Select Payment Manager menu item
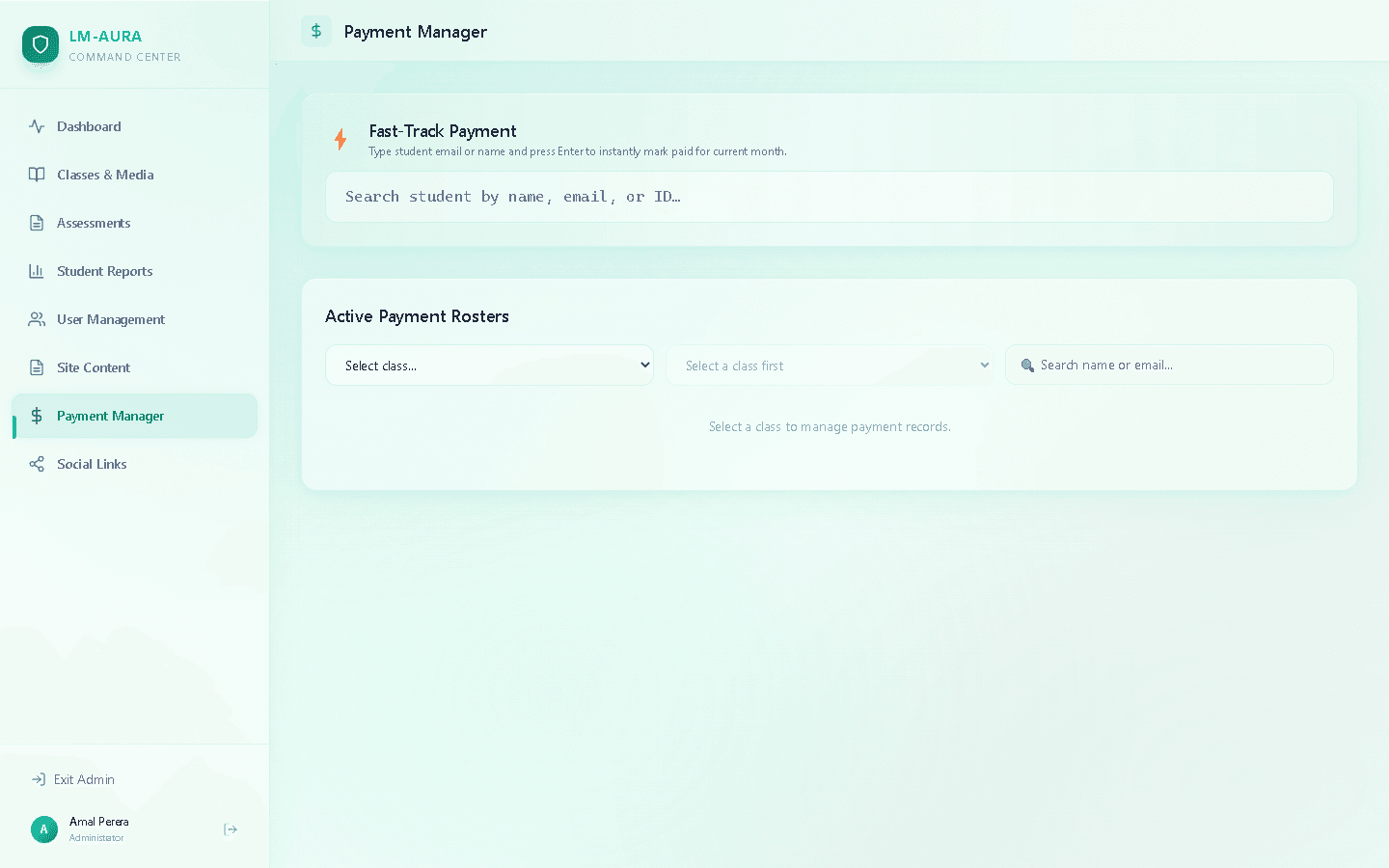This screenshot has width=1389, height=868. pos(135,416)
